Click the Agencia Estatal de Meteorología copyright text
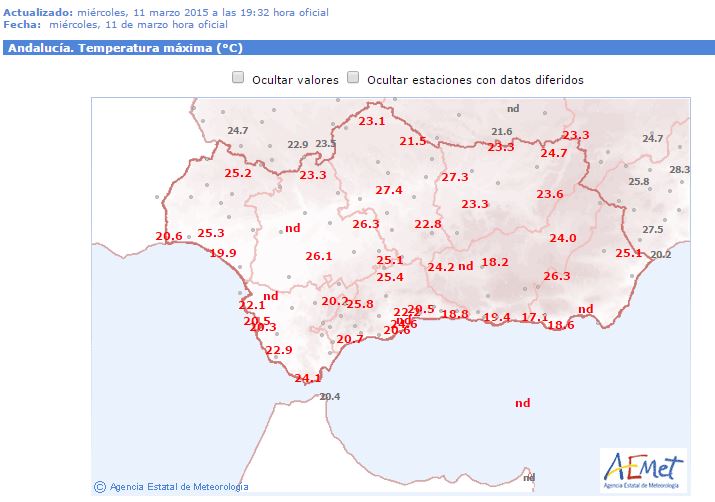715x502 pixels. coord(171,487)
